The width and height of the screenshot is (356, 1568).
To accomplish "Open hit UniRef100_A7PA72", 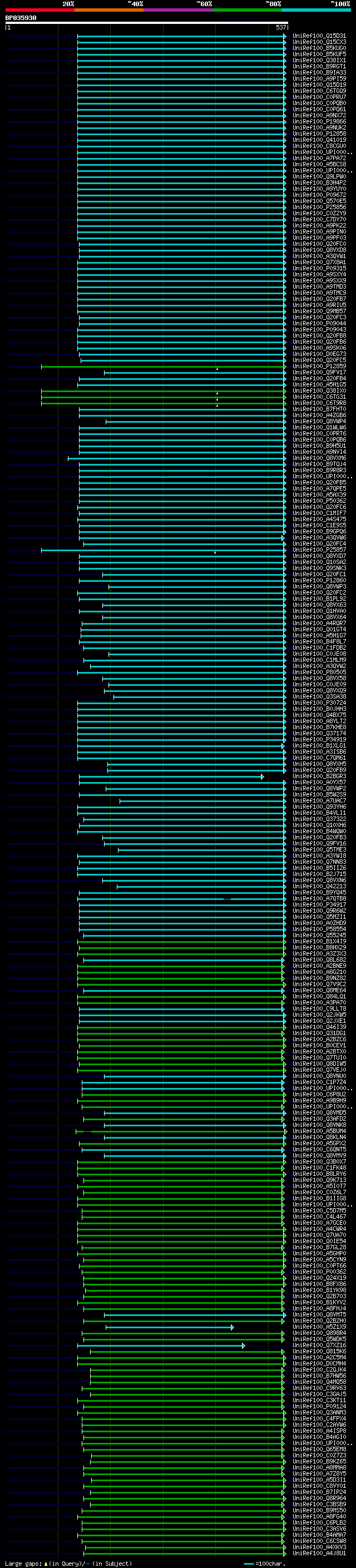I will pyautogui.click(x=319, y=159).
